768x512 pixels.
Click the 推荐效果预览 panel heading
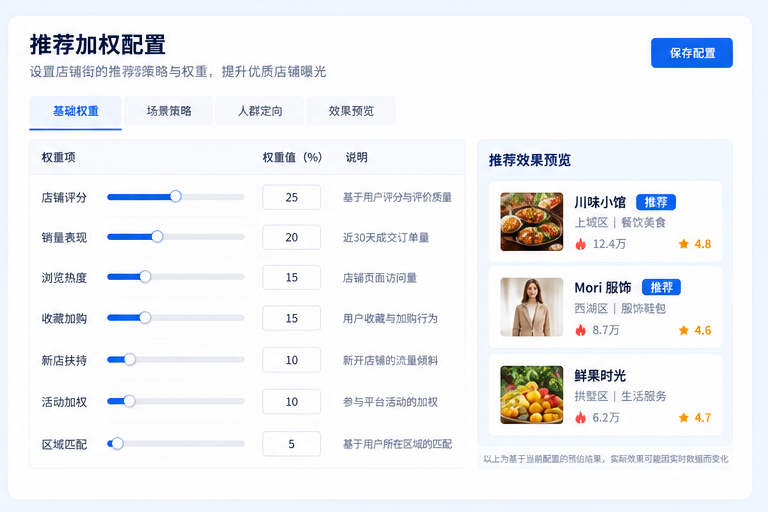(530, 160)
